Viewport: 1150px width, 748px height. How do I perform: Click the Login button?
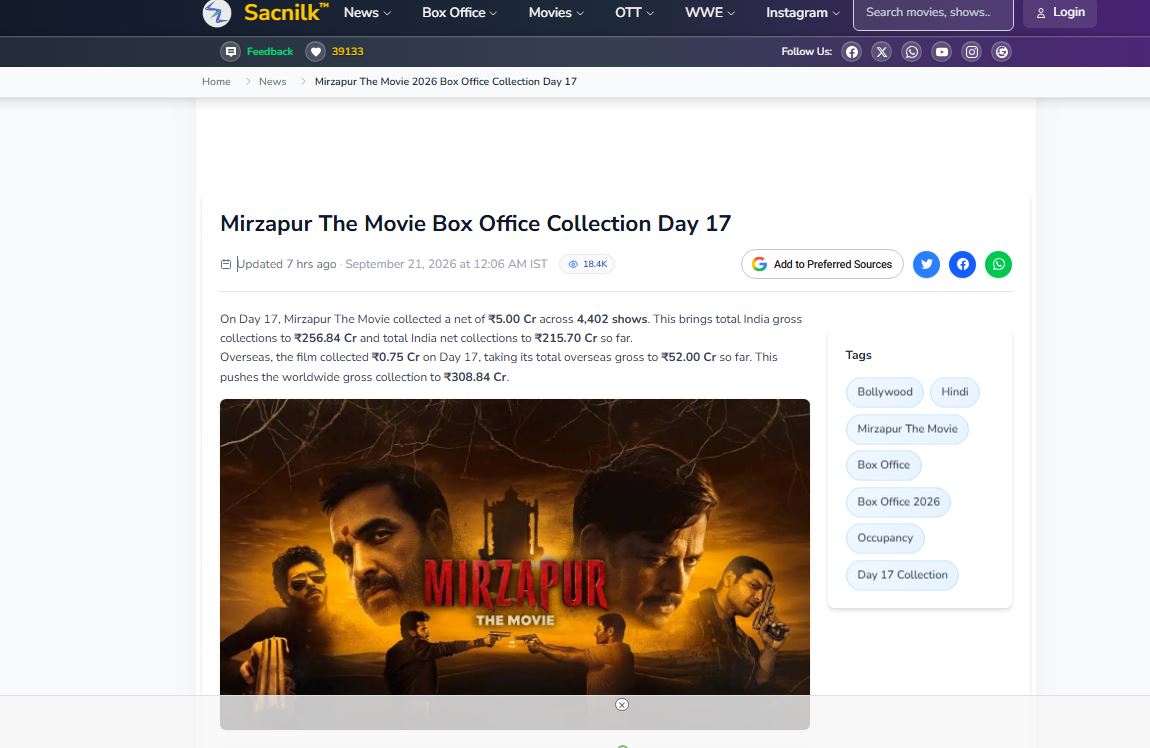click(x=1060, y=12)
